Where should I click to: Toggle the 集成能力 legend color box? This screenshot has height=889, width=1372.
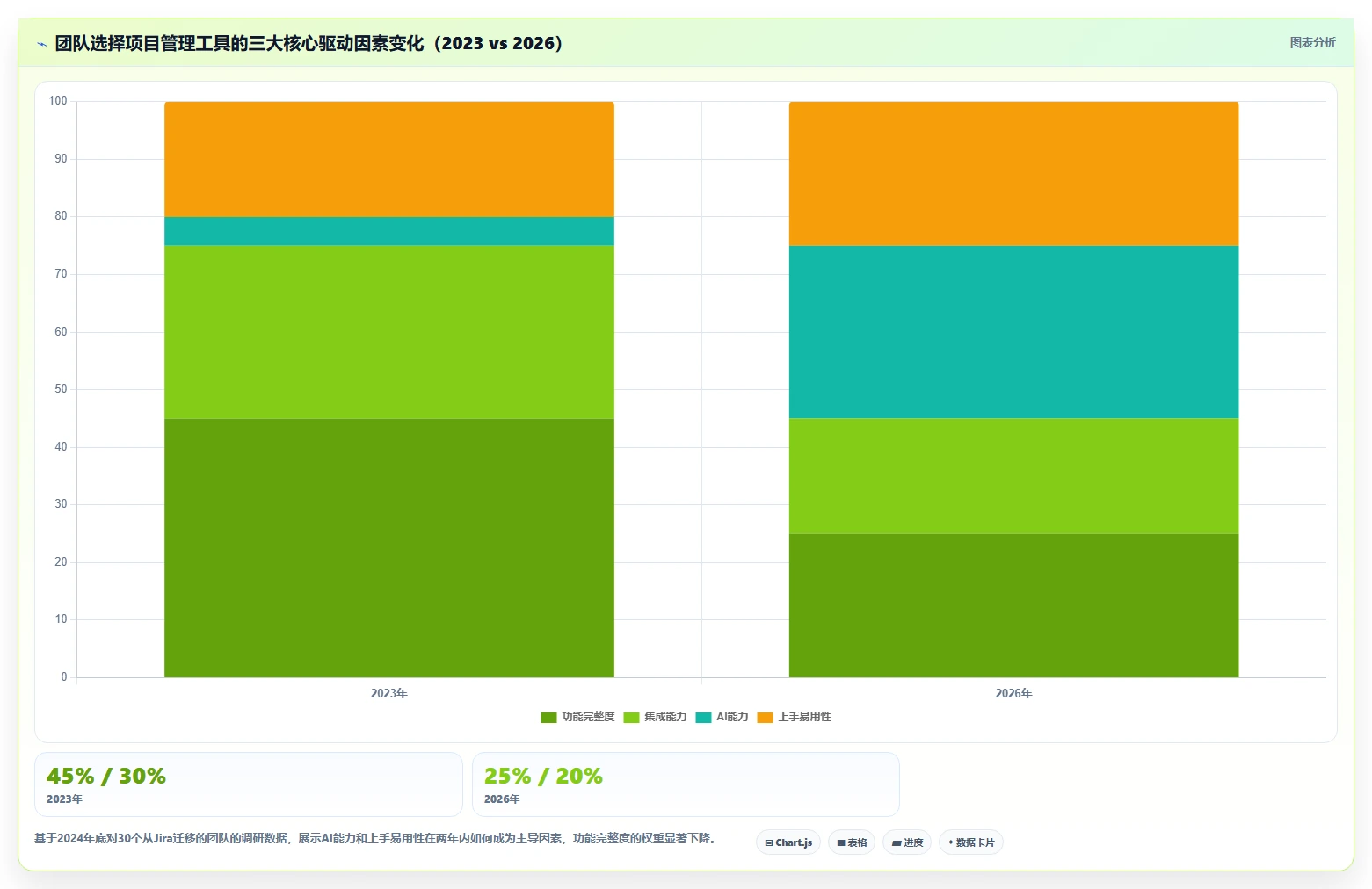click(x=631, y=718)
